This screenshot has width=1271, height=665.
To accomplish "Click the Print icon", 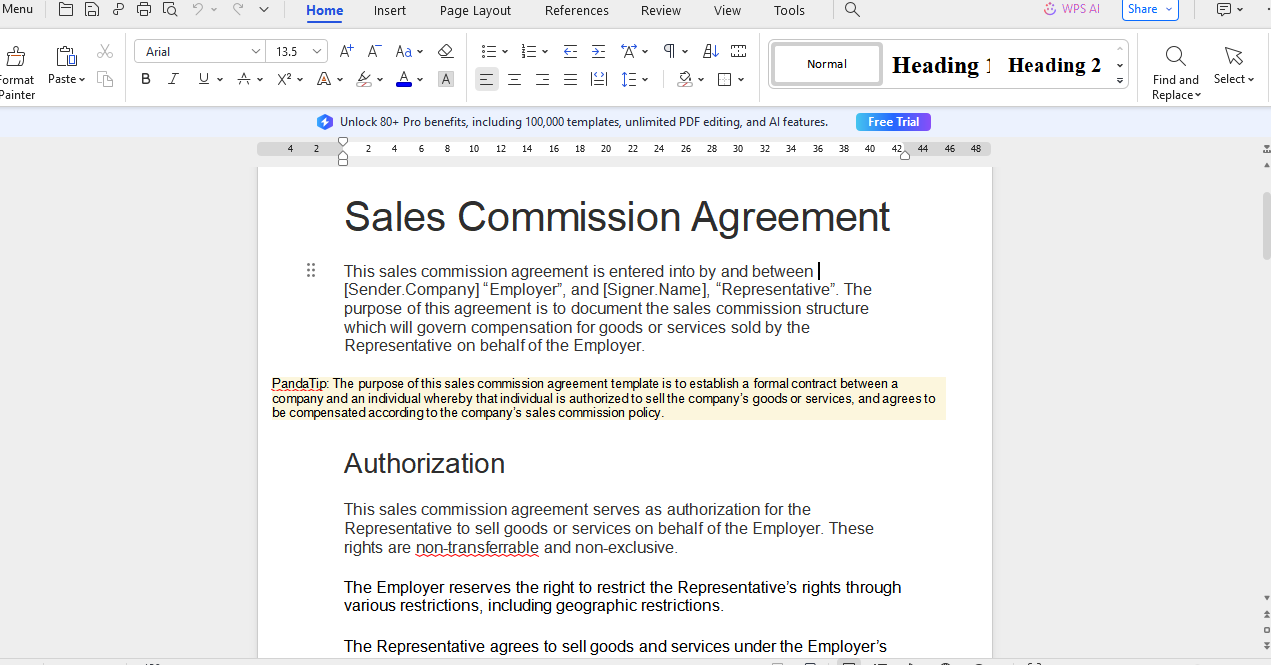I will pos(144,10).
